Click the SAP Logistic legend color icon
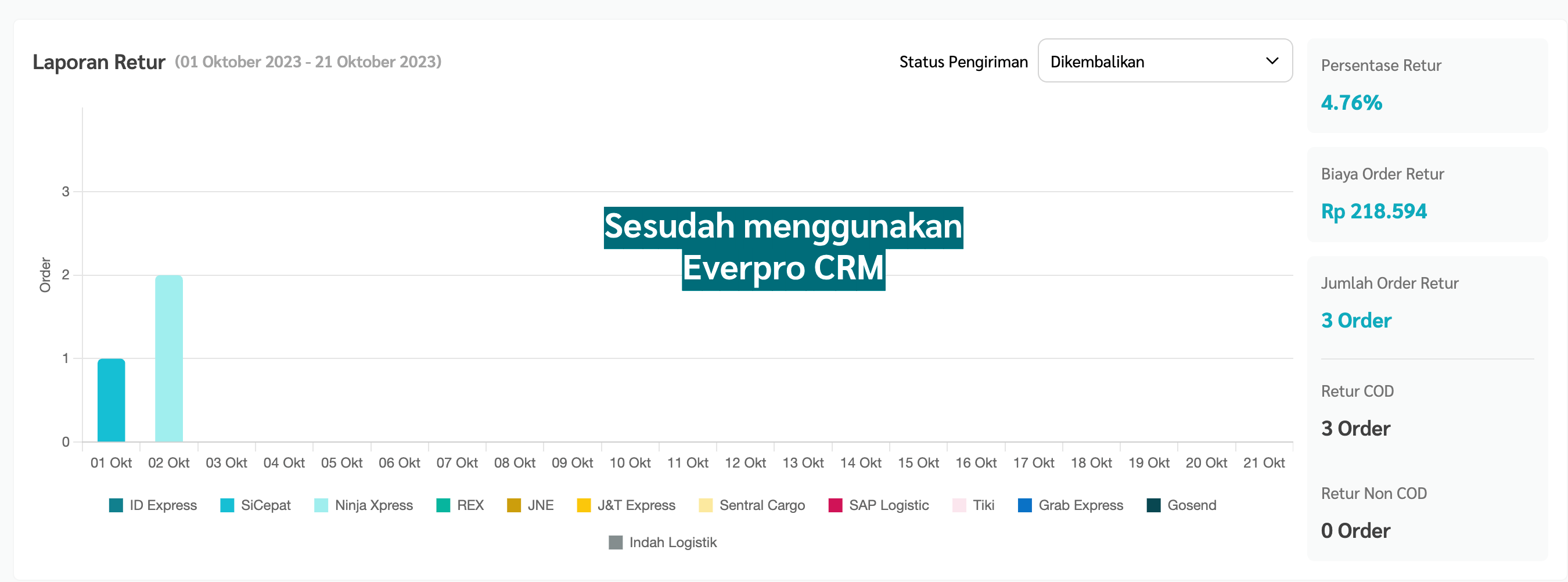The width and height of the screenshot is (1568, 582). pyautogui.click(x=835, y=505)
